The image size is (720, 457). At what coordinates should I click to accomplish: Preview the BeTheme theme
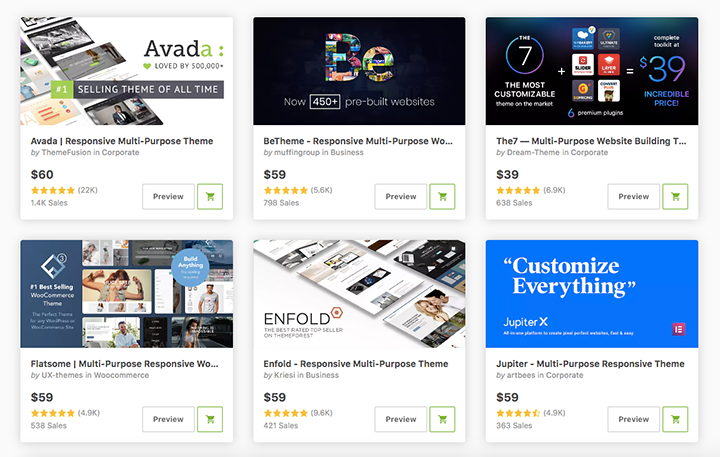[x=400, y=197]
